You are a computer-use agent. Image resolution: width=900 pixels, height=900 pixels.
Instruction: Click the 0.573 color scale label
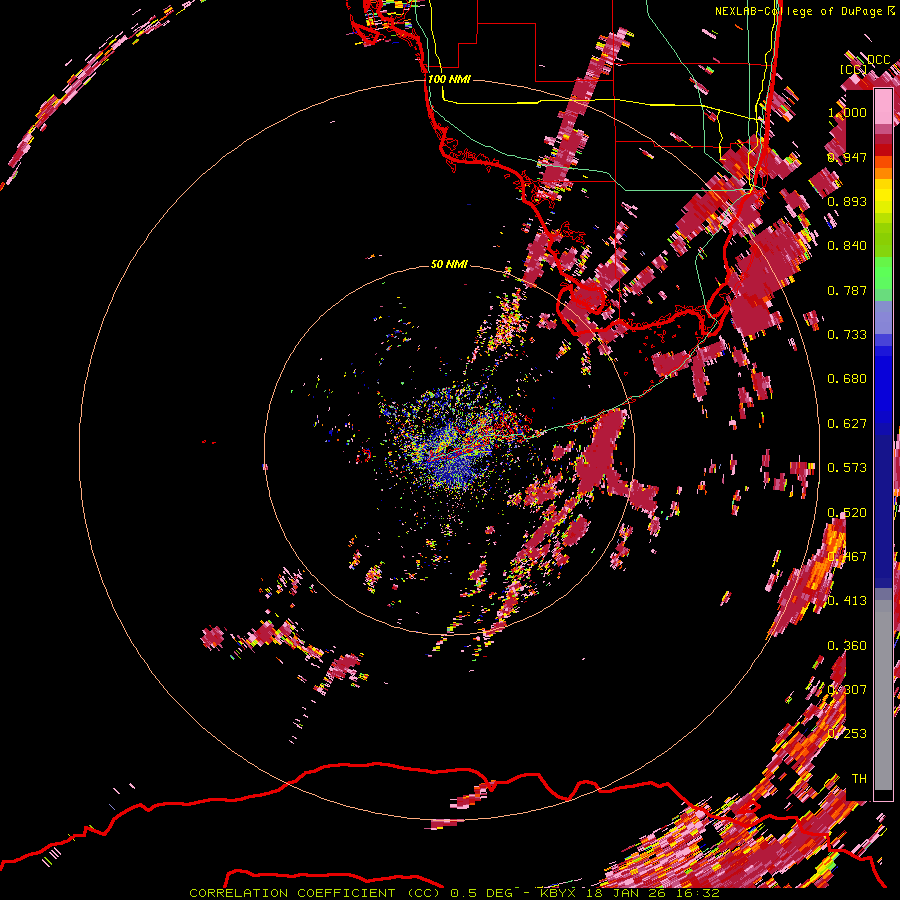click(x=847, y=468)
